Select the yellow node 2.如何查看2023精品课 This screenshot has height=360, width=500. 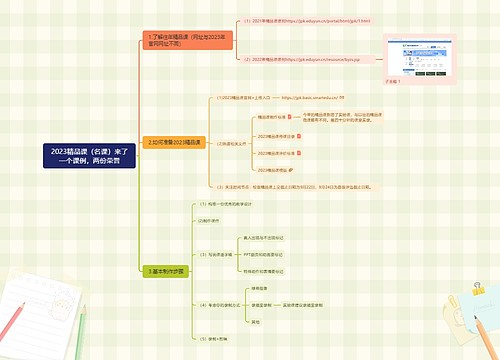tap(174, 142)
